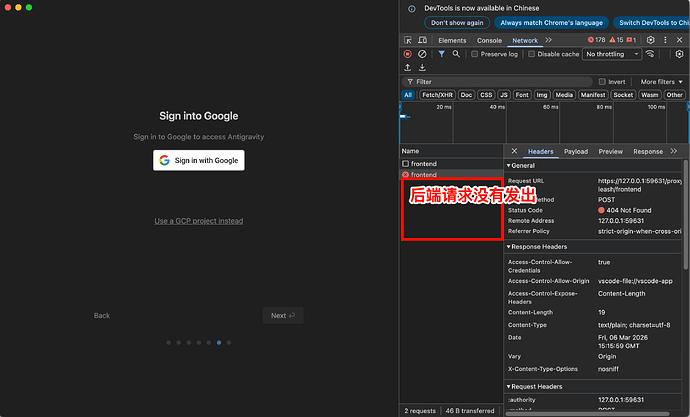Filter by Doc requests

pos(466,95)
